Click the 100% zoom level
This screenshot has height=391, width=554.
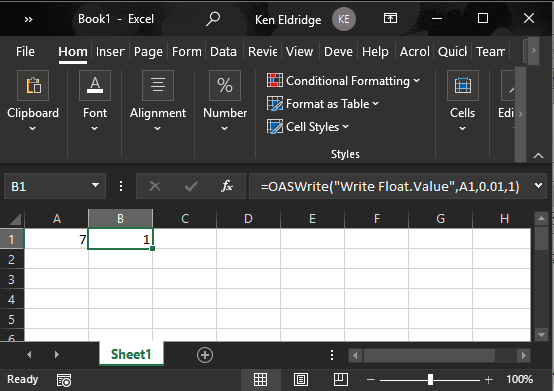click(519, 379)
